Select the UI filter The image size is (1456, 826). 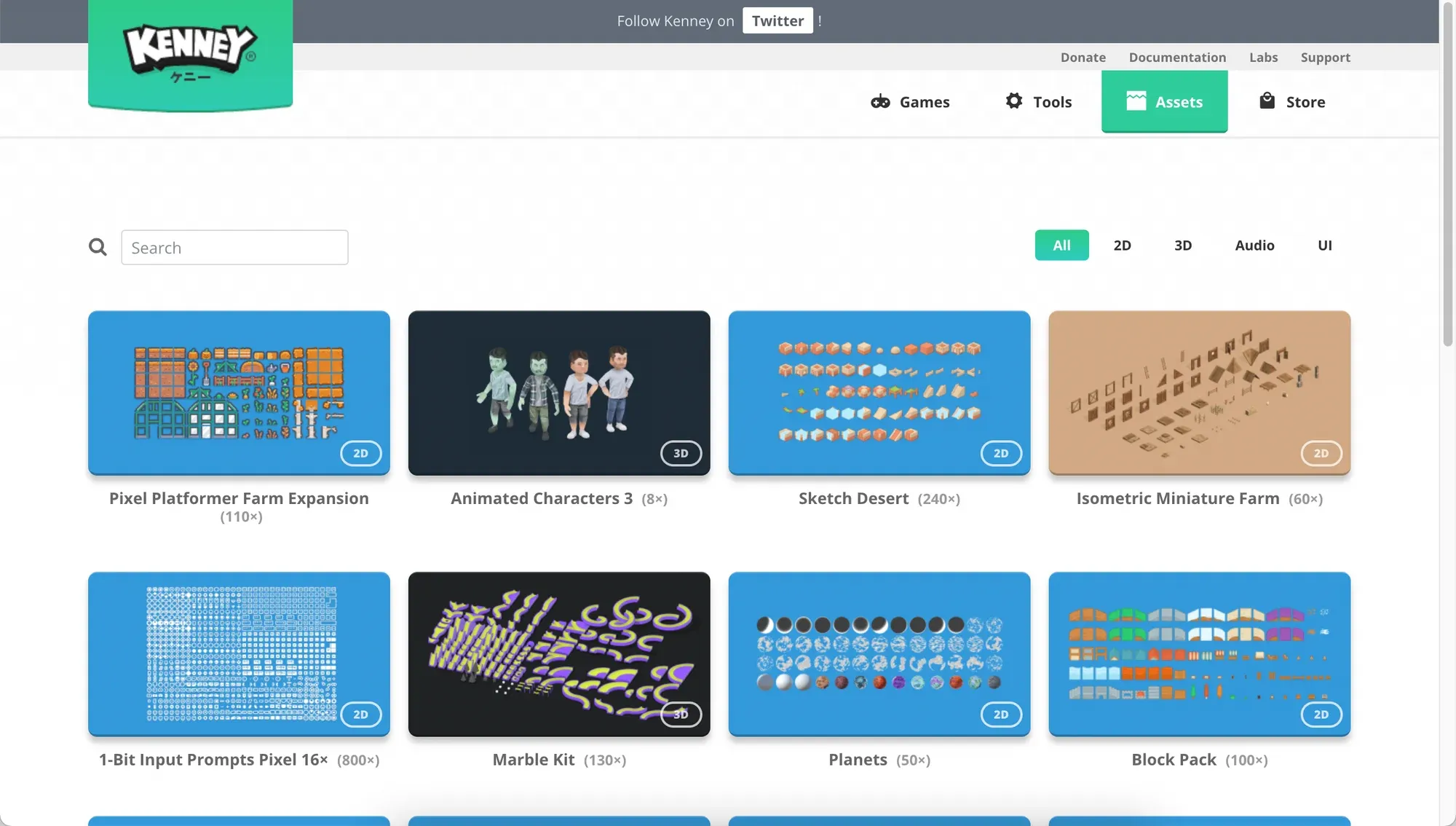pyautogui.click(x=1324, y=245)
